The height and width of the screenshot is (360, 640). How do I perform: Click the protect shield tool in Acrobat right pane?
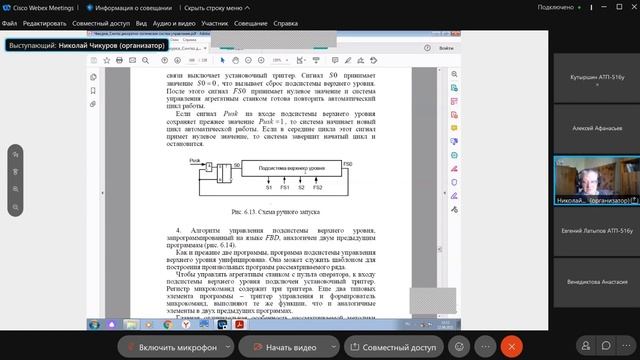point(454,182)
